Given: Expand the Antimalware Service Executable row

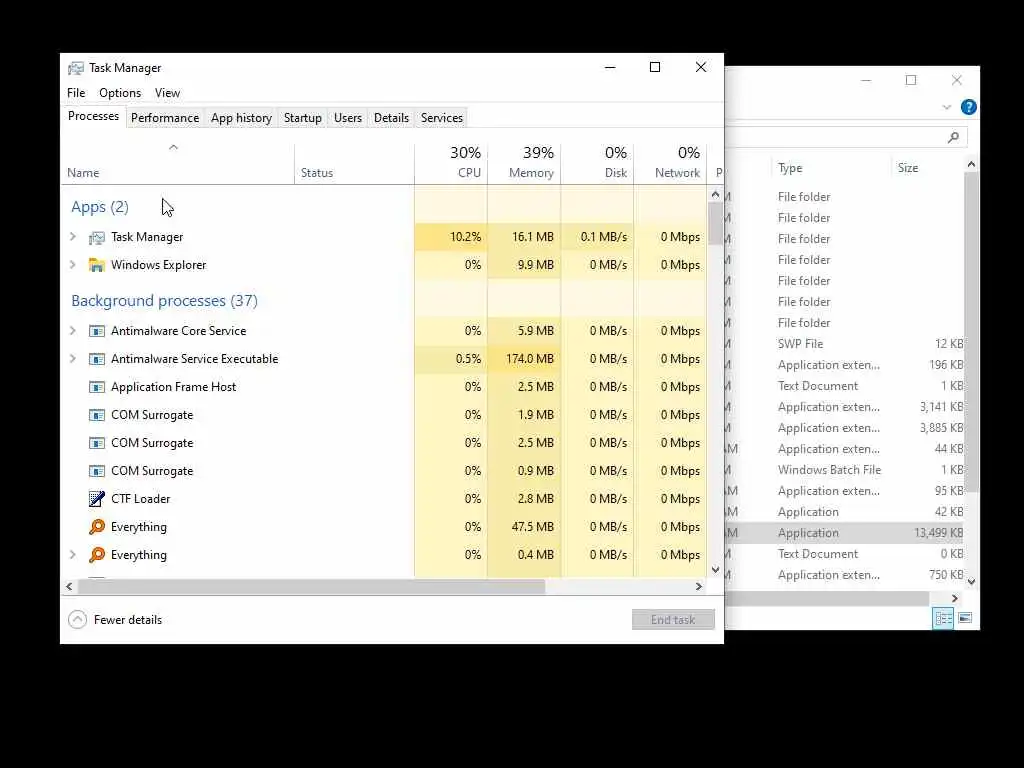Looking at the screenshot, I should pos(72,359).
